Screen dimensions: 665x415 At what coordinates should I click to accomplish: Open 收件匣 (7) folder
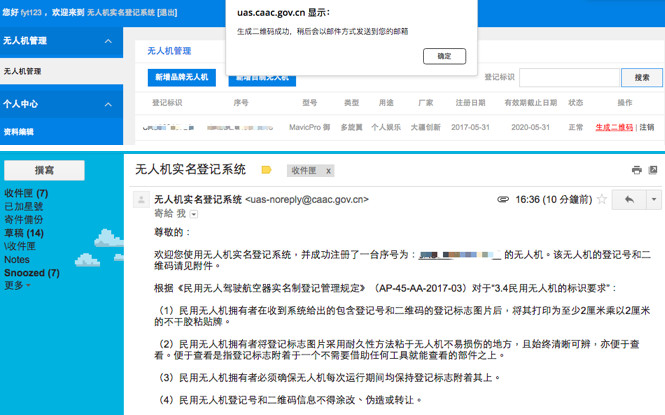pyautogui.click(x=26, y=193)
